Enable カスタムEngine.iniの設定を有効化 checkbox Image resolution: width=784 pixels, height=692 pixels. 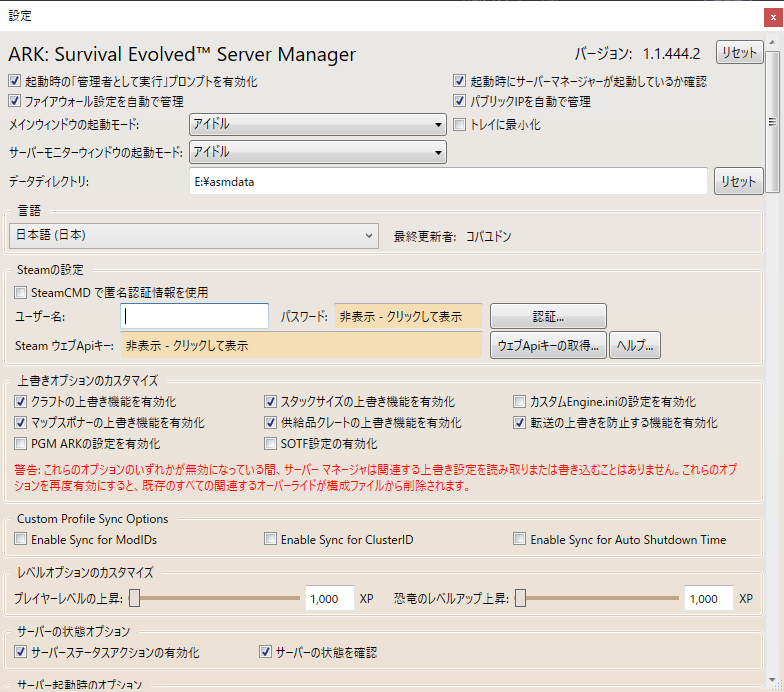(520, 402)
